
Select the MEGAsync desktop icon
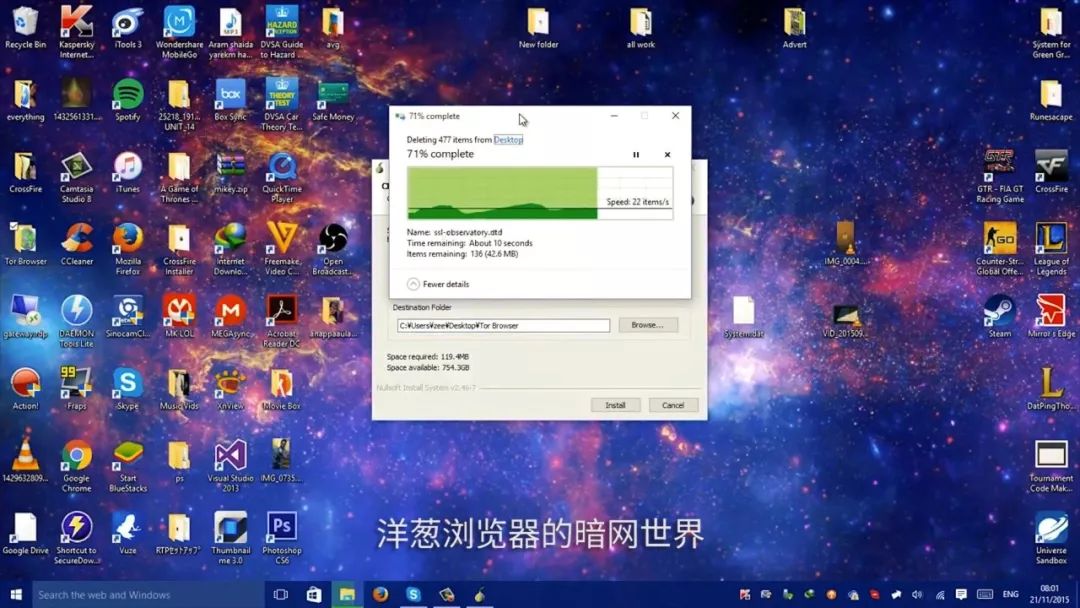click(230, 317)
